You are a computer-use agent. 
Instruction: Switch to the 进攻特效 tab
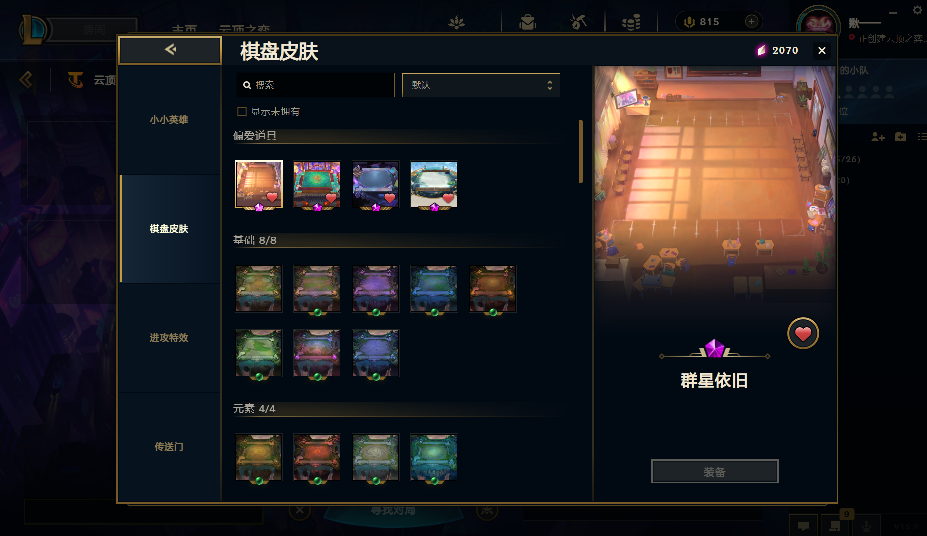(169, 337)
